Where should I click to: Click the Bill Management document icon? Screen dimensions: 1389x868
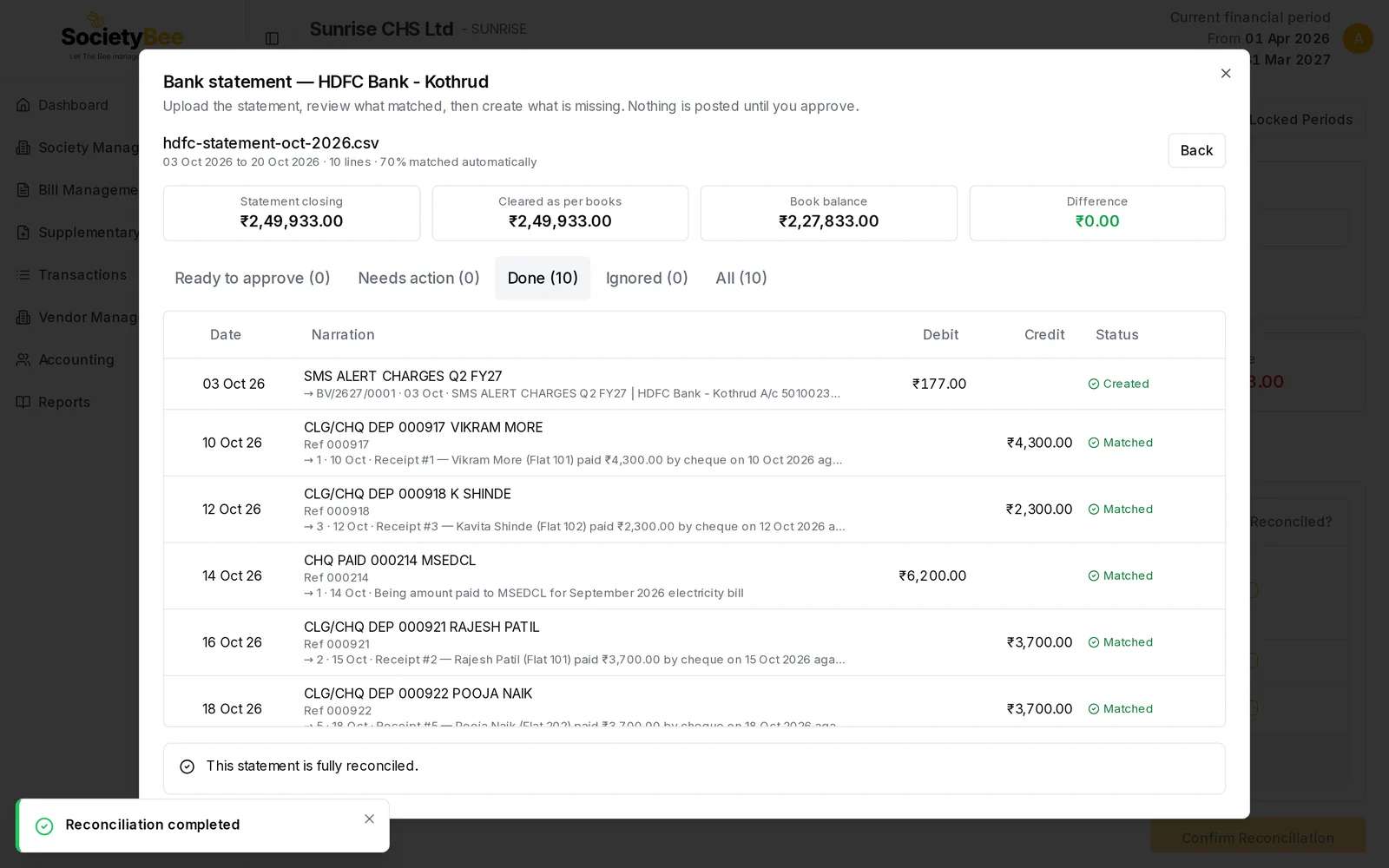pyautogui.click(x=23, y=190)
